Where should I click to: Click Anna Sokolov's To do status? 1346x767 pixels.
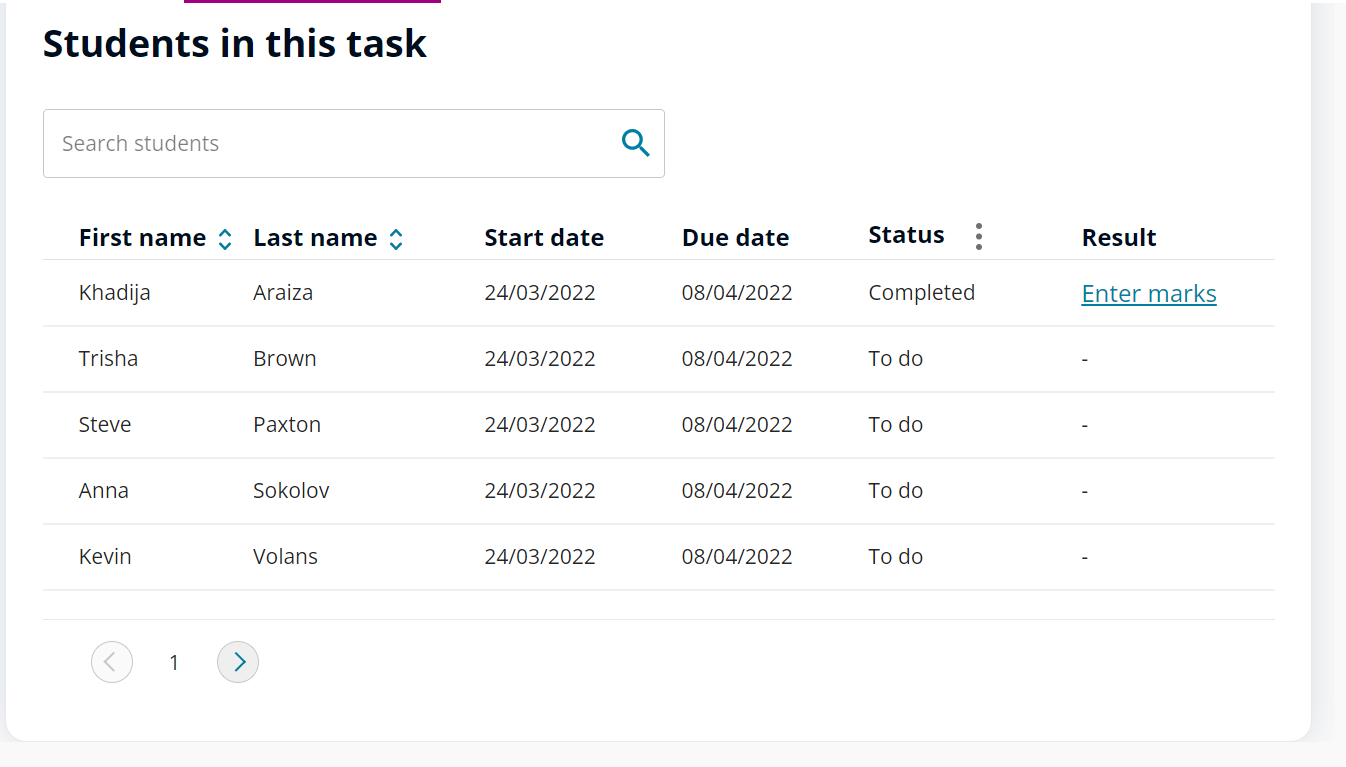pos(896,490)
